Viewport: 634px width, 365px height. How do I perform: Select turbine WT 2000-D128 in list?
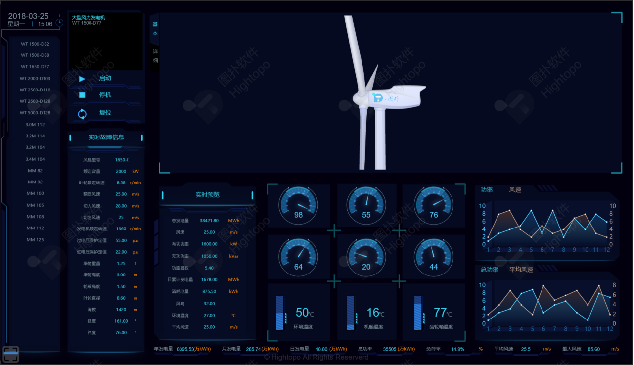click(35, 101)
